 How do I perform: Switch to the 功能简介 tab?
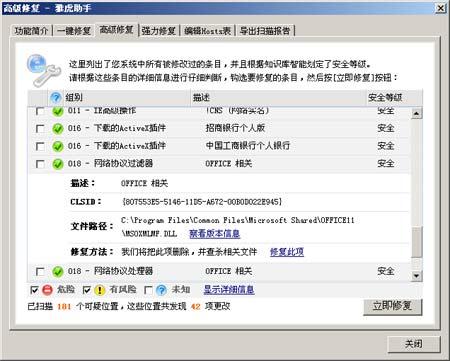(31, 31)
